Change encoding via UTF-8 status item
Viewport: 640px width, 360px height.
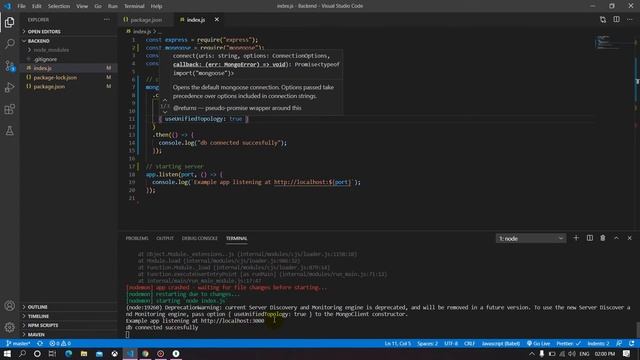pyautogui.click(x=451, y=343)
